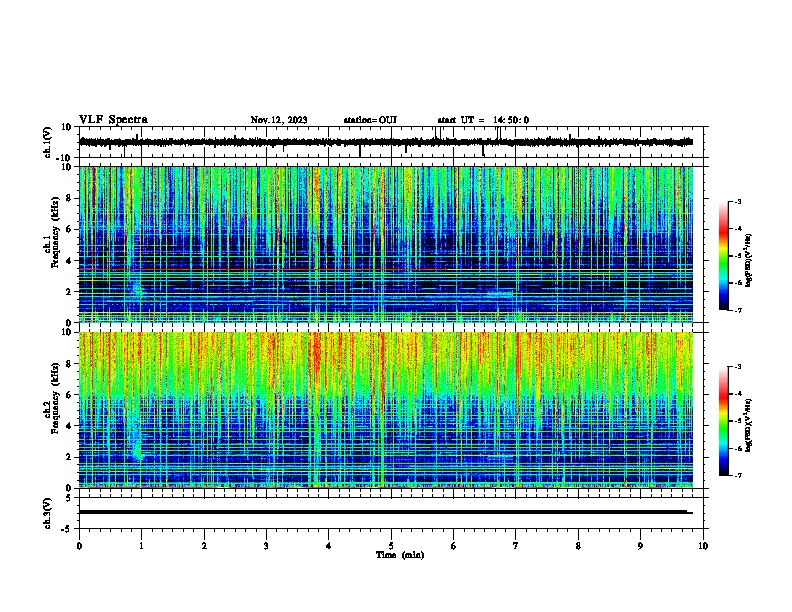Click the "ch.2 Frequency (kHz)" axis label
This screenshot has height=612, width=792.
click(x=52, y=398)
